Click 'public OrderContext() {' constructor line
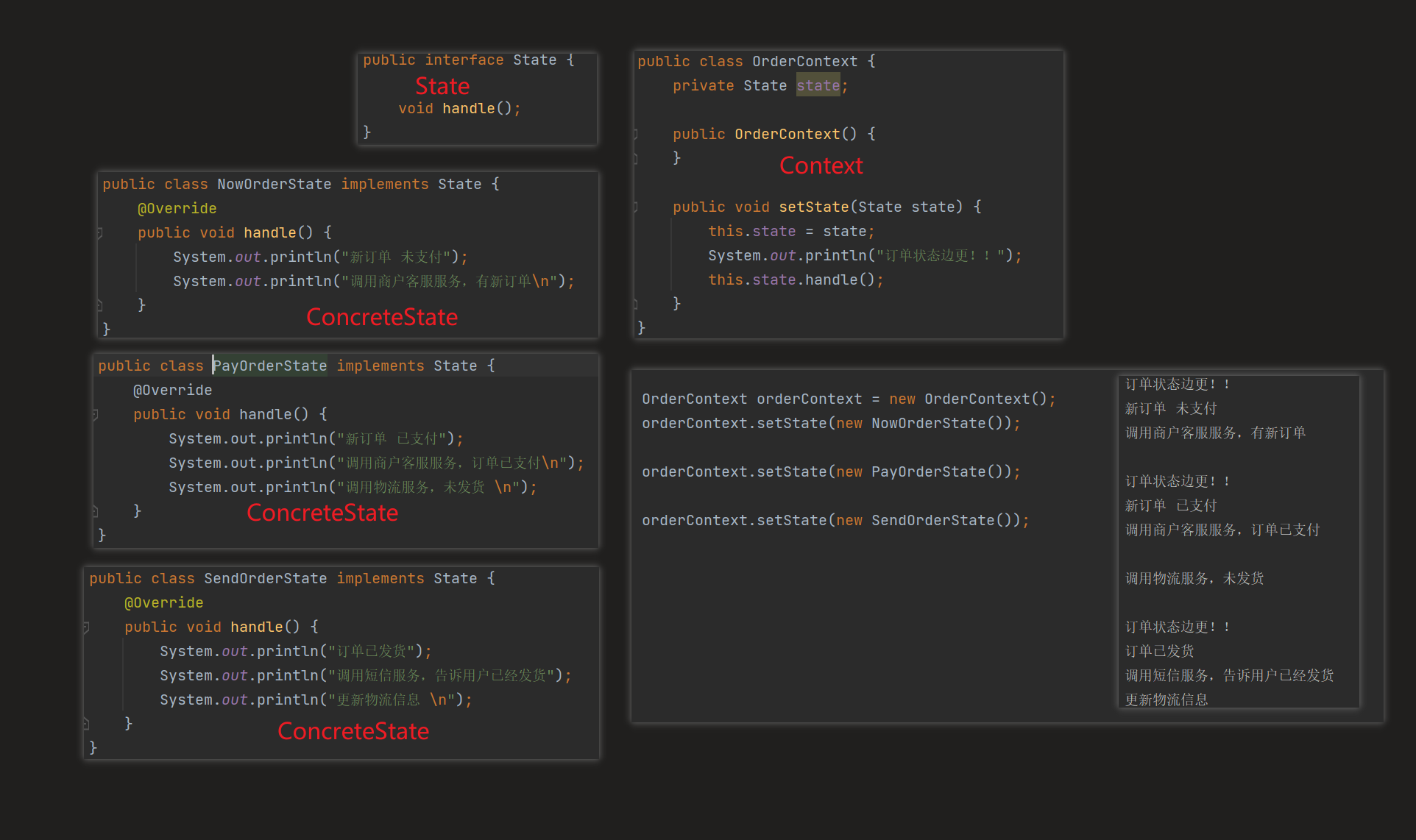This screenshot has height=840, width=1416. [774, 135]
